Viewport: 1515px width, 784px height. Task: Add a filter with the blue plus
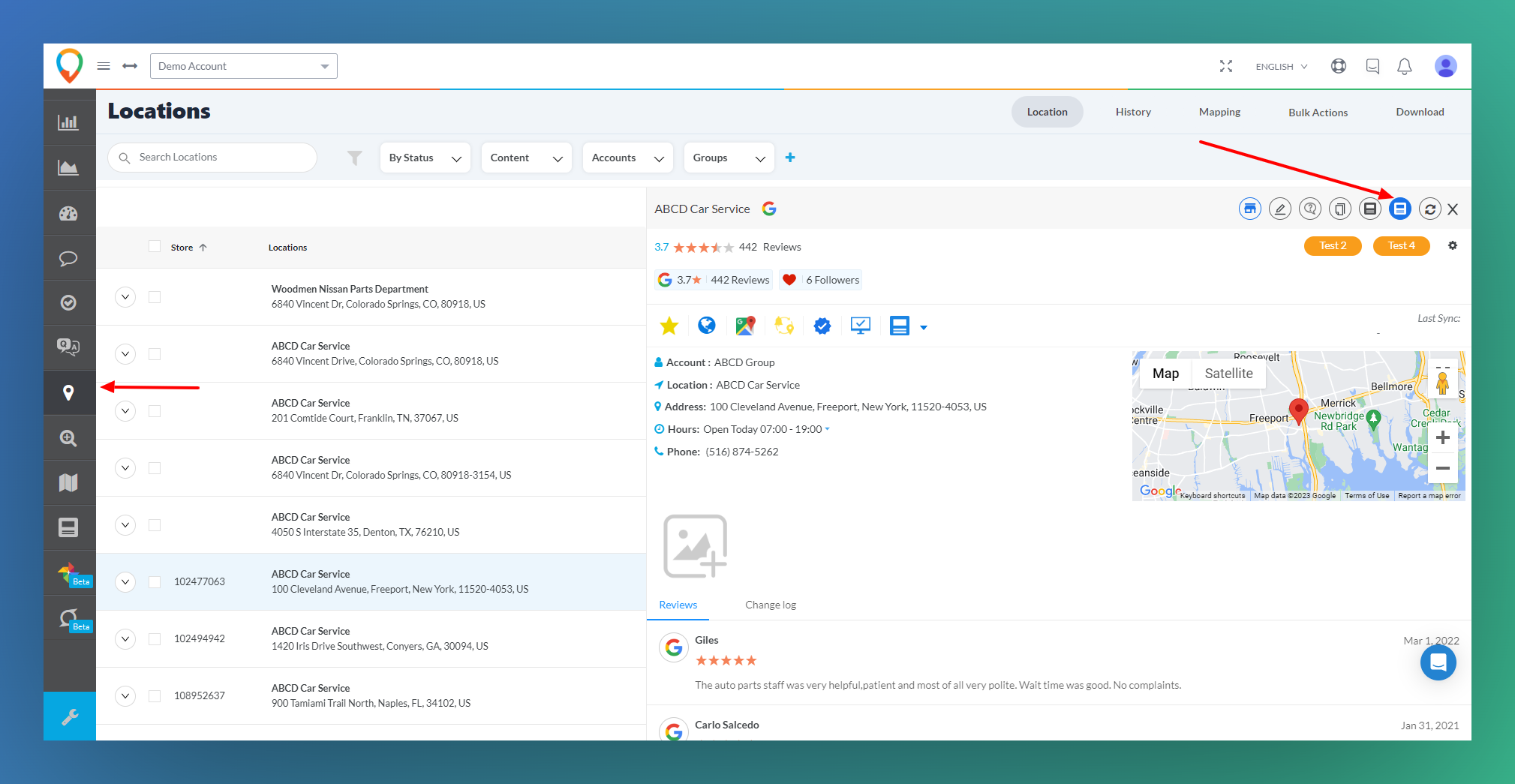tap(790, 158)
